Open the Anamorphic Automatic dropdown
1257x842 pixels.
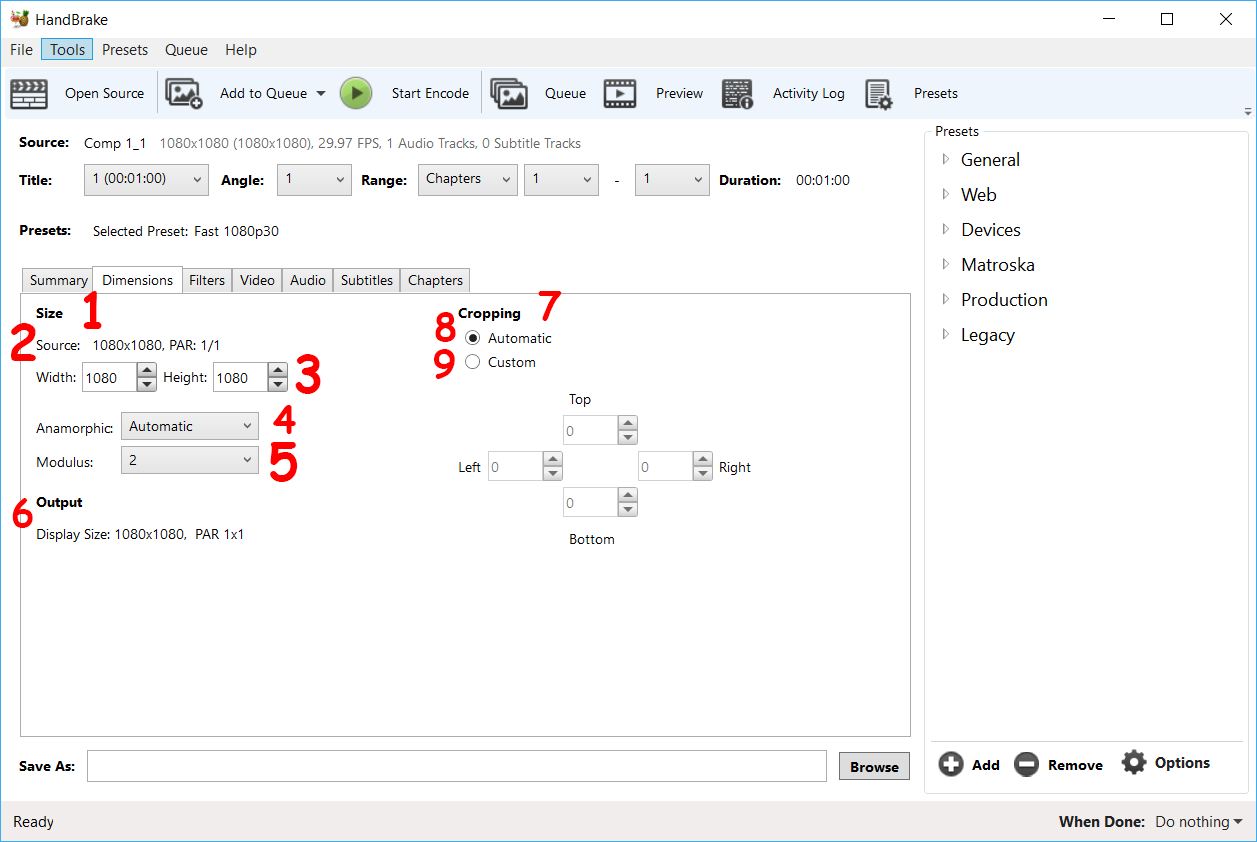[x=189, y=426]
